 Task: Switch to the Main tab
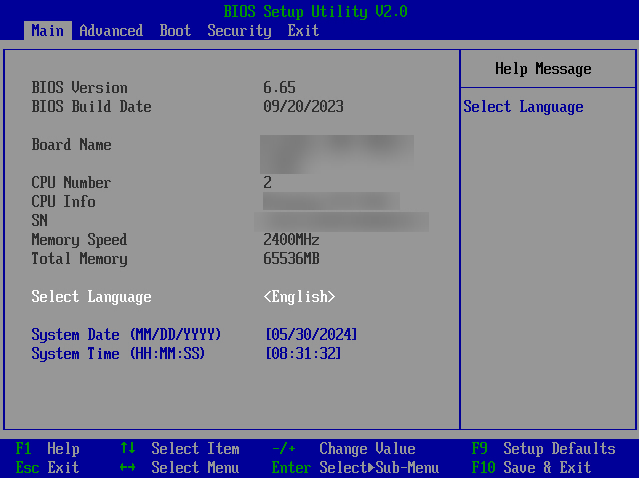[x=48, y=31]
